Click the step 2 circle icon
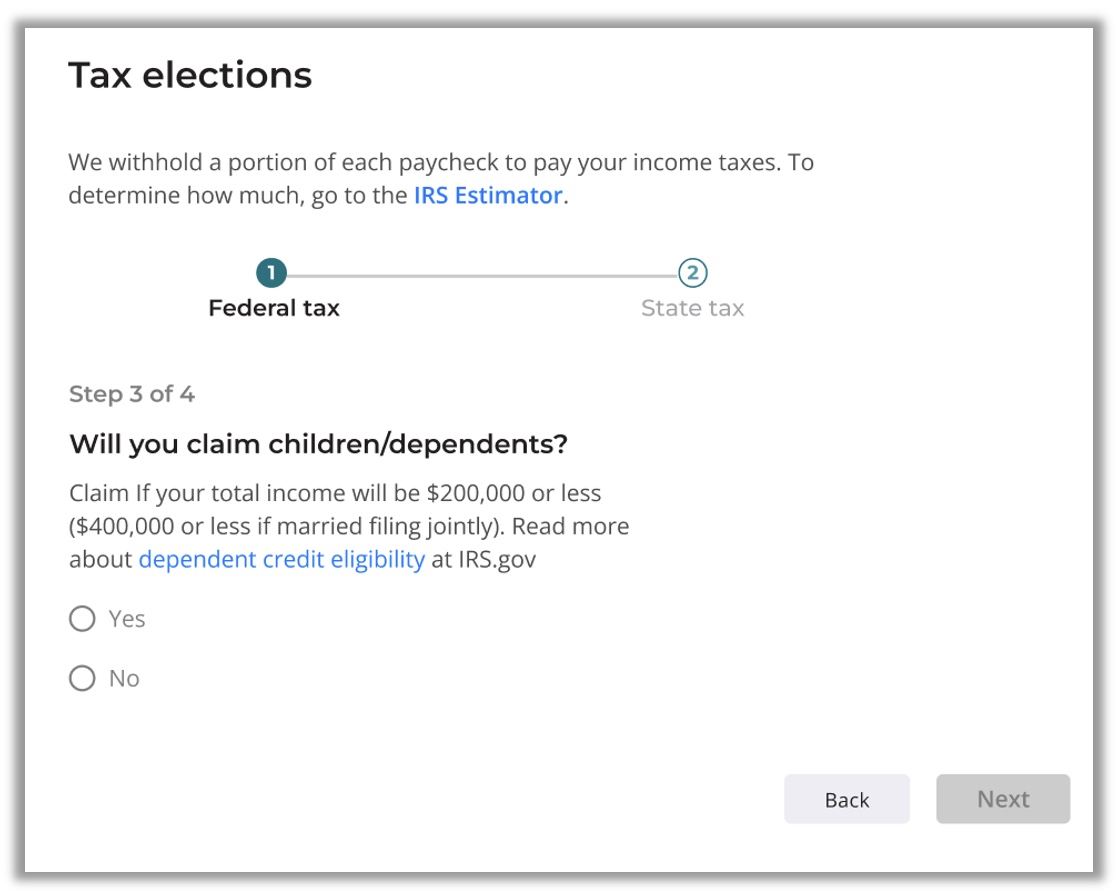1118x894 pixels. click(x=692, y=273)
